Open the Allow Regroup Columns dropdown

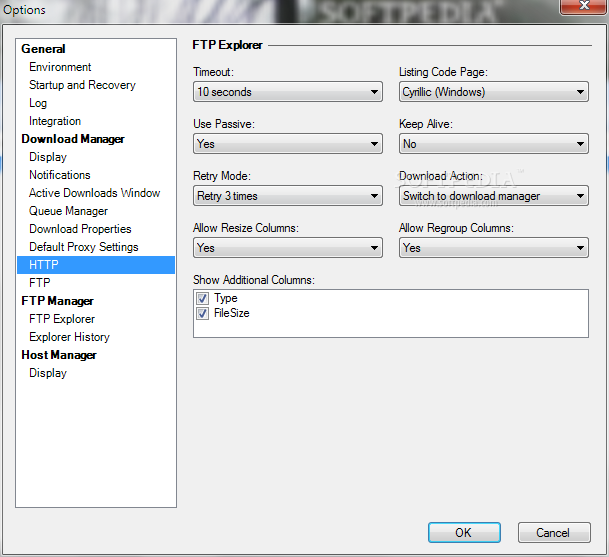click(x=494, y=248)
